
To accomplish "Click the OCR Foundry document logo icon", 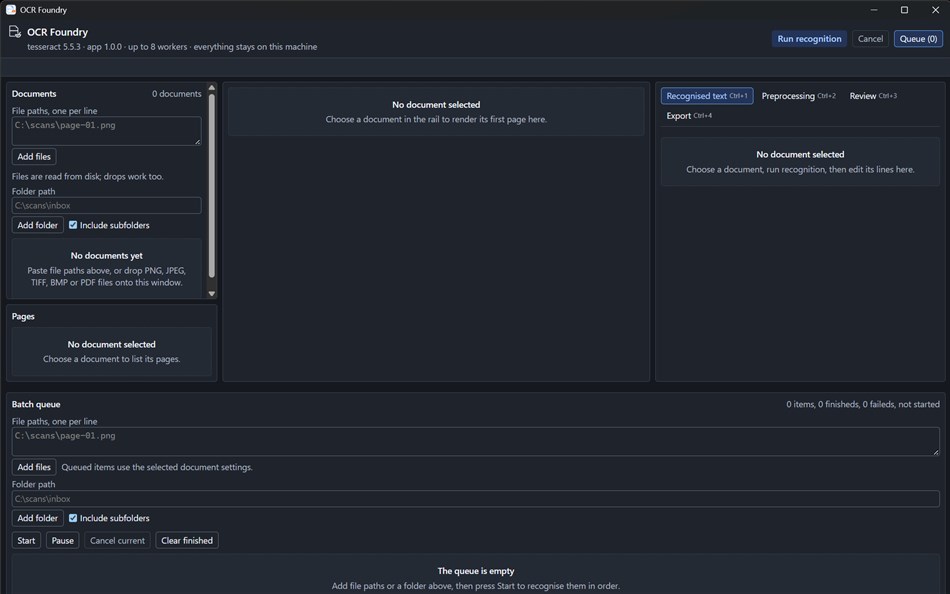I will click(x=15, y=32).
